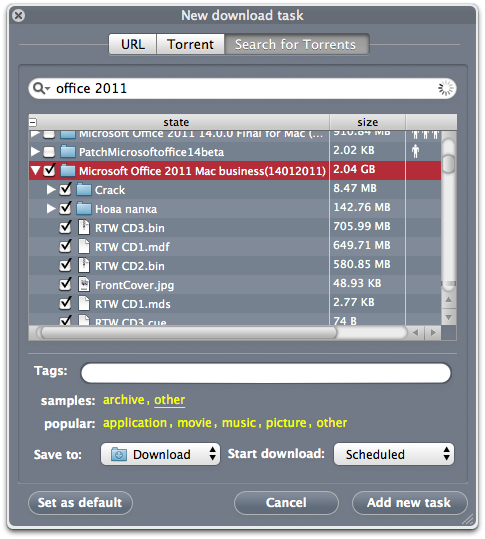
Task: Click the RTW CD1.mds file icon
Action: [84, 304]
